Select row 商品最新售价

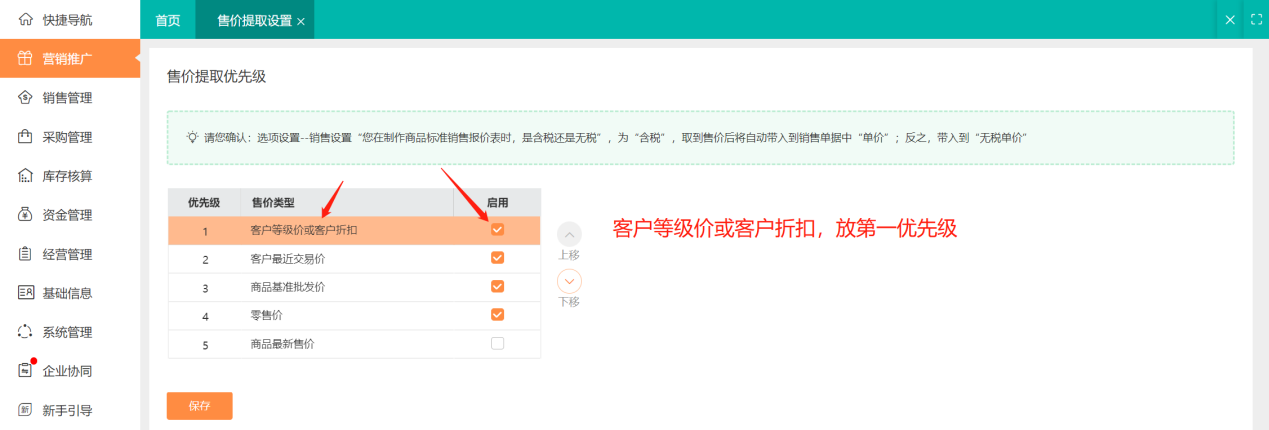(354, 344)
